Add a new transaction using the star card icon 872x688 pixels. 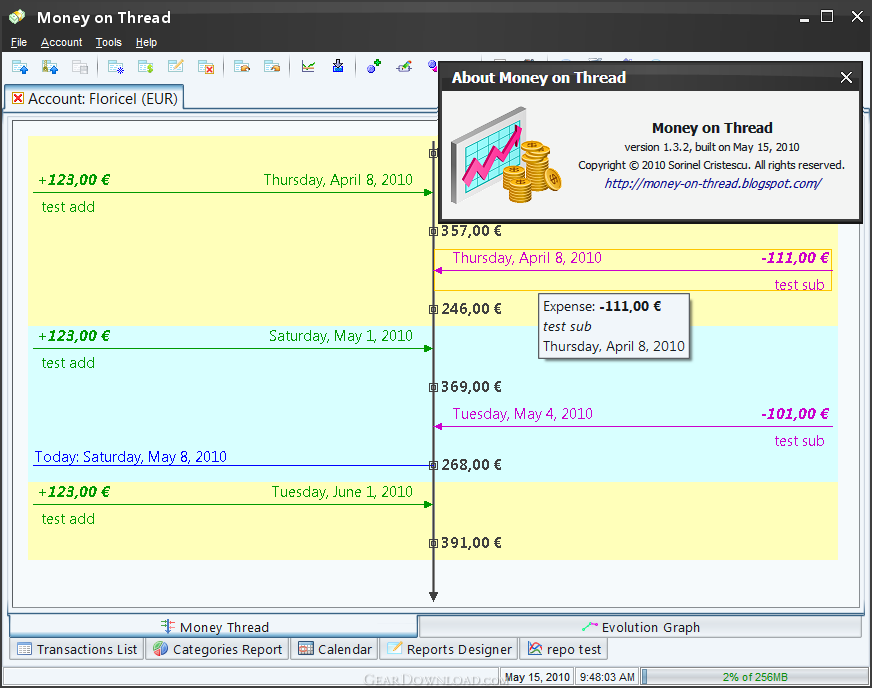pyautogui.click(x=116, y=67)
